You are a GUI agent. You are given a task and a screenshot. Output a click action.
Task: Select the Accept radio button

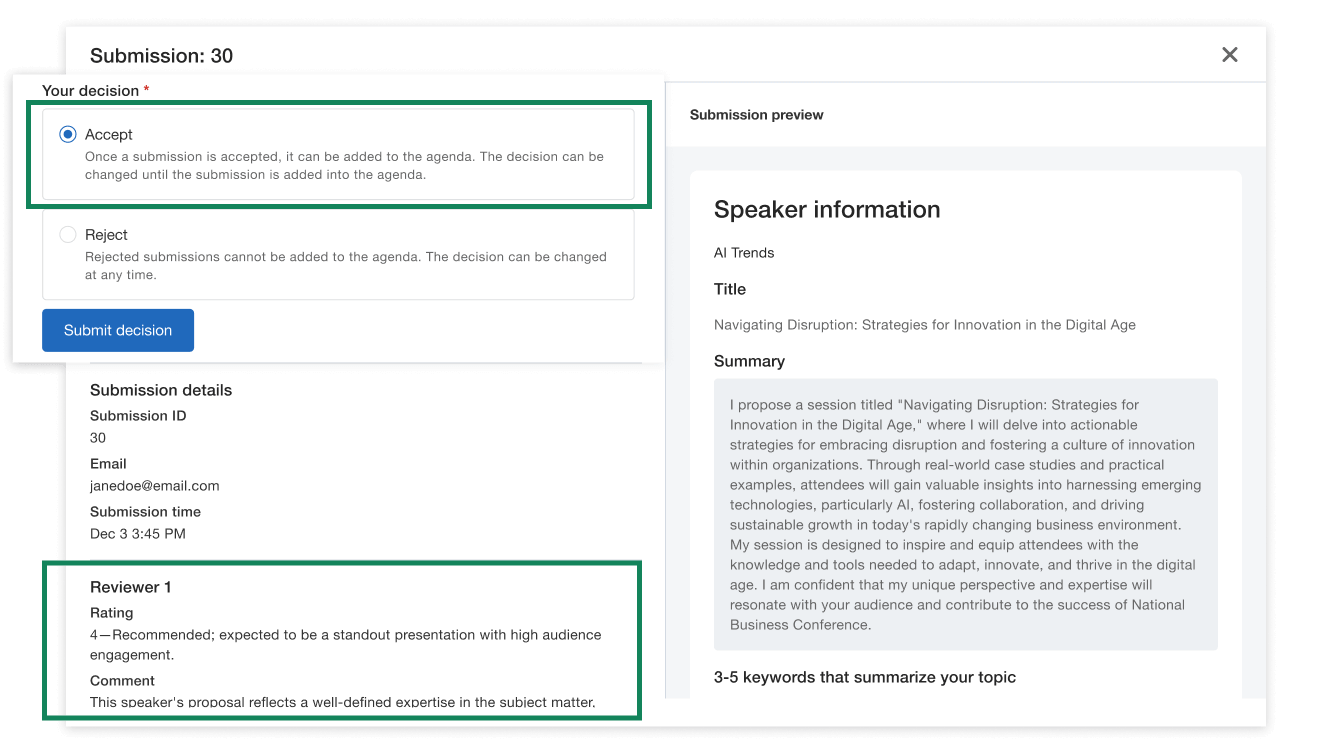(x=68, y=134)
